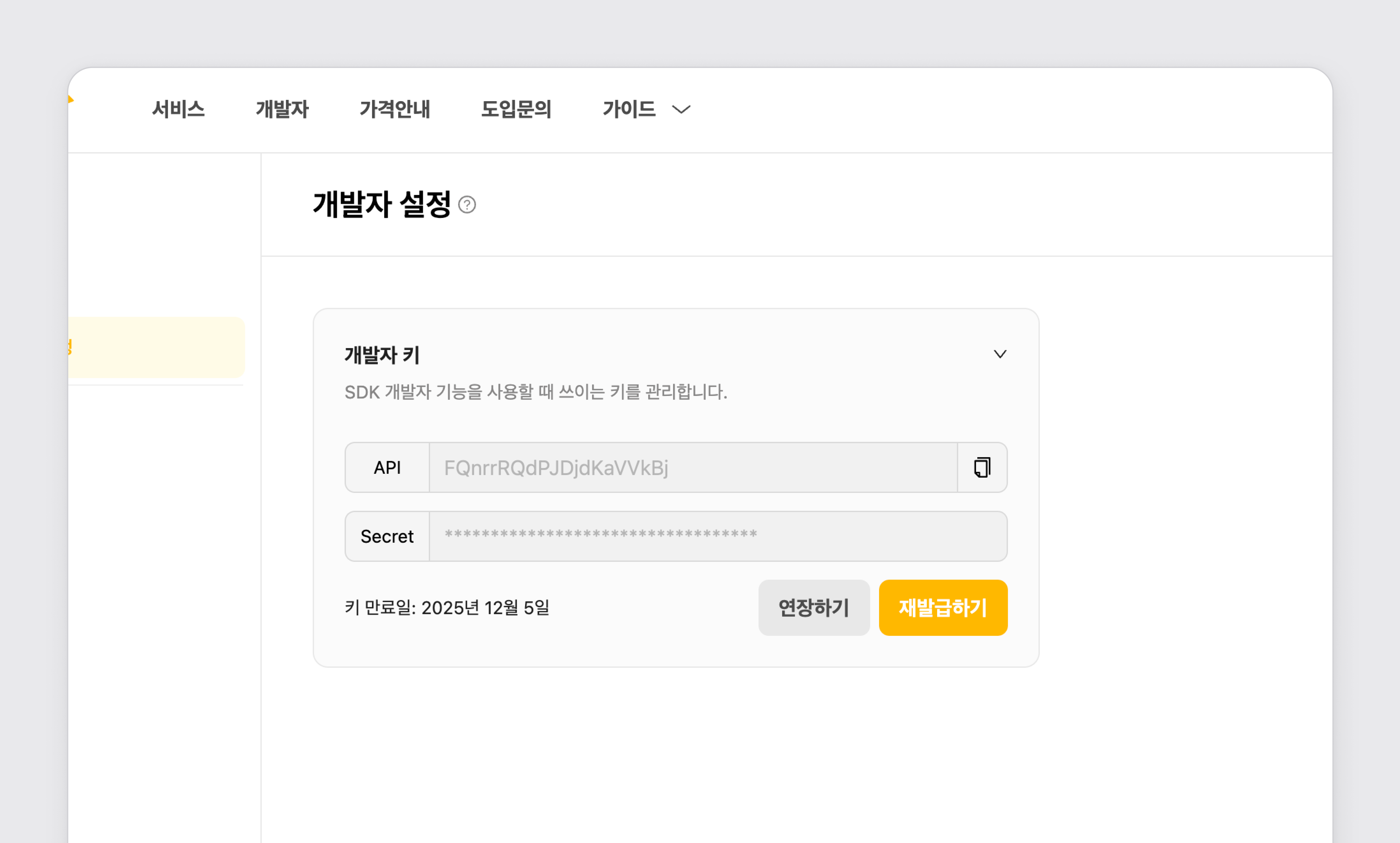Image resolution: width=1400 pixels, height=843 pixels.
Task: Click the help icon beside 개발자 설정
Action: tap(467, 205)
